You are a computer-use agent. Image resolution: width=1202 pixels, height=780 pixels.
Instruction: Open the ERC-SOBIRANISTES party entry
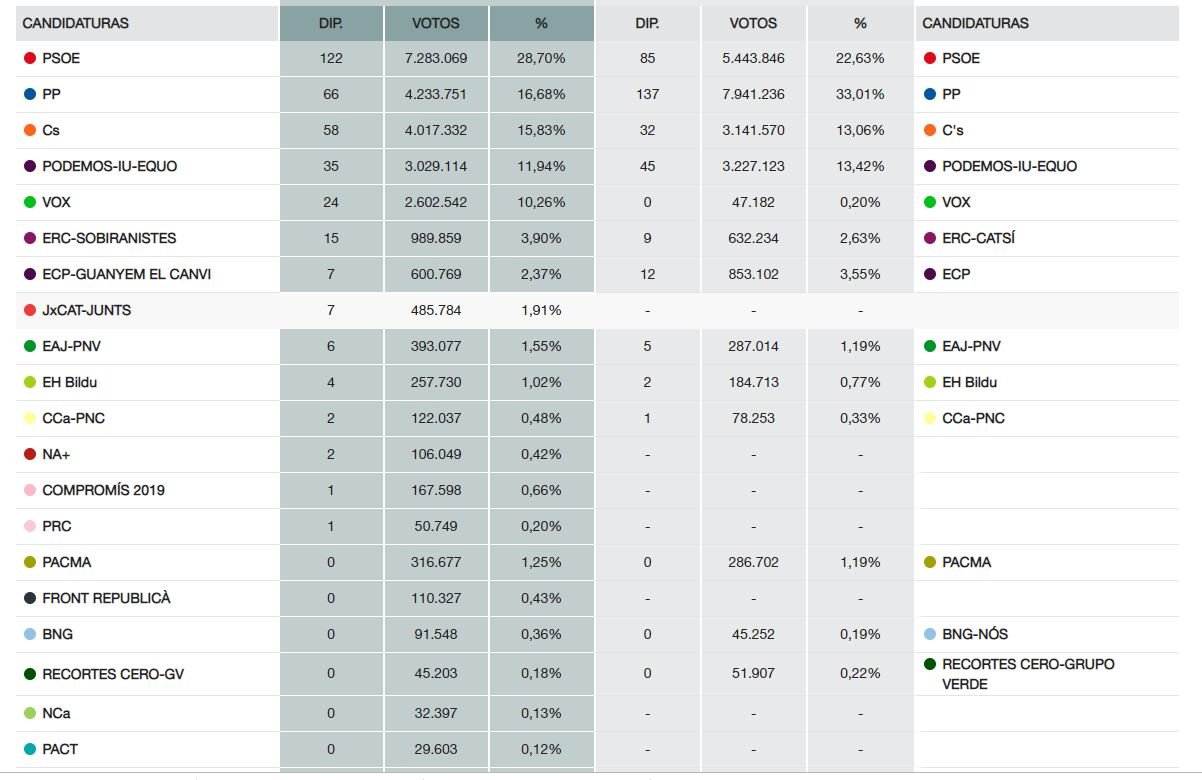pyautogui.click(x=109, y=238)
